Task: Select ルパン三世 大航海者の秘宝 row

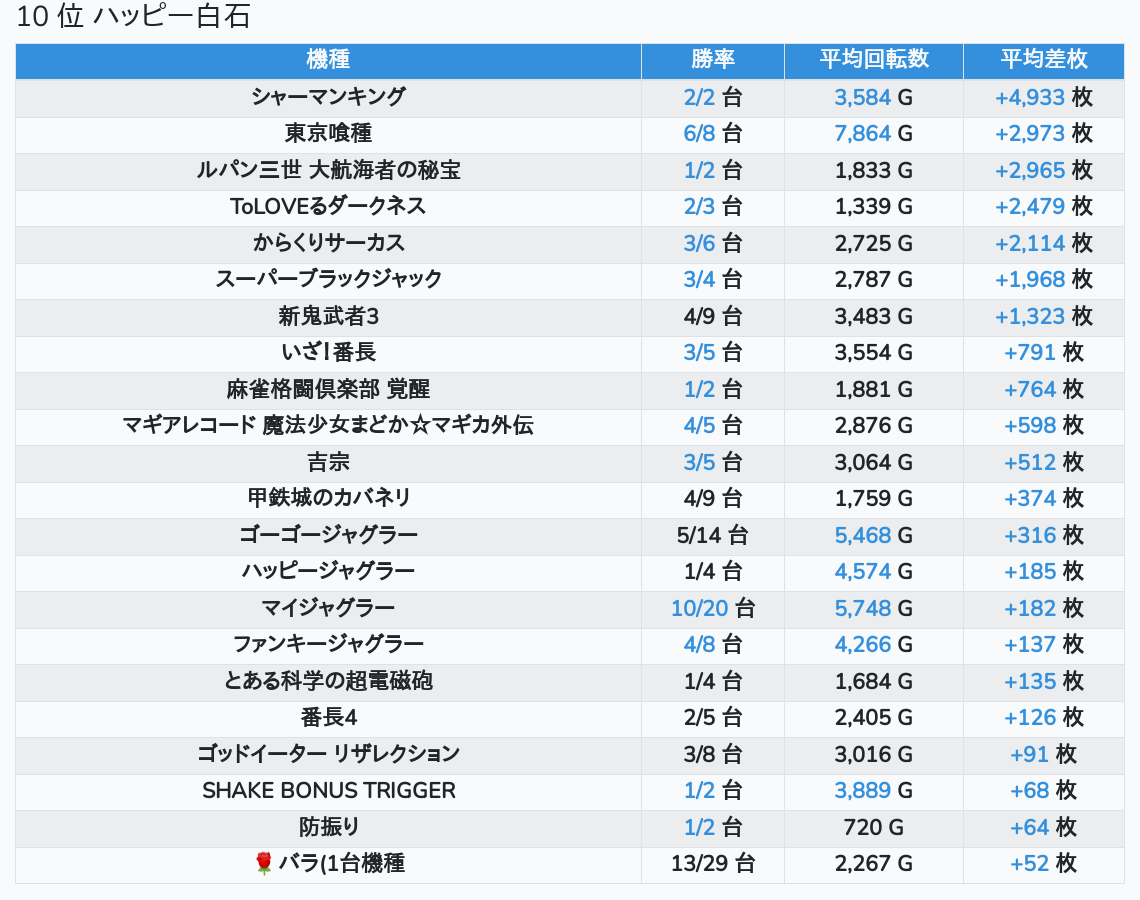Action: (328, 170)
